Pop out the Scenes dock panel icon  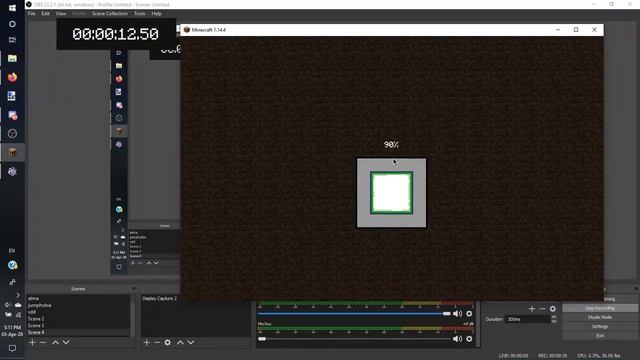(x=133, y=289)
